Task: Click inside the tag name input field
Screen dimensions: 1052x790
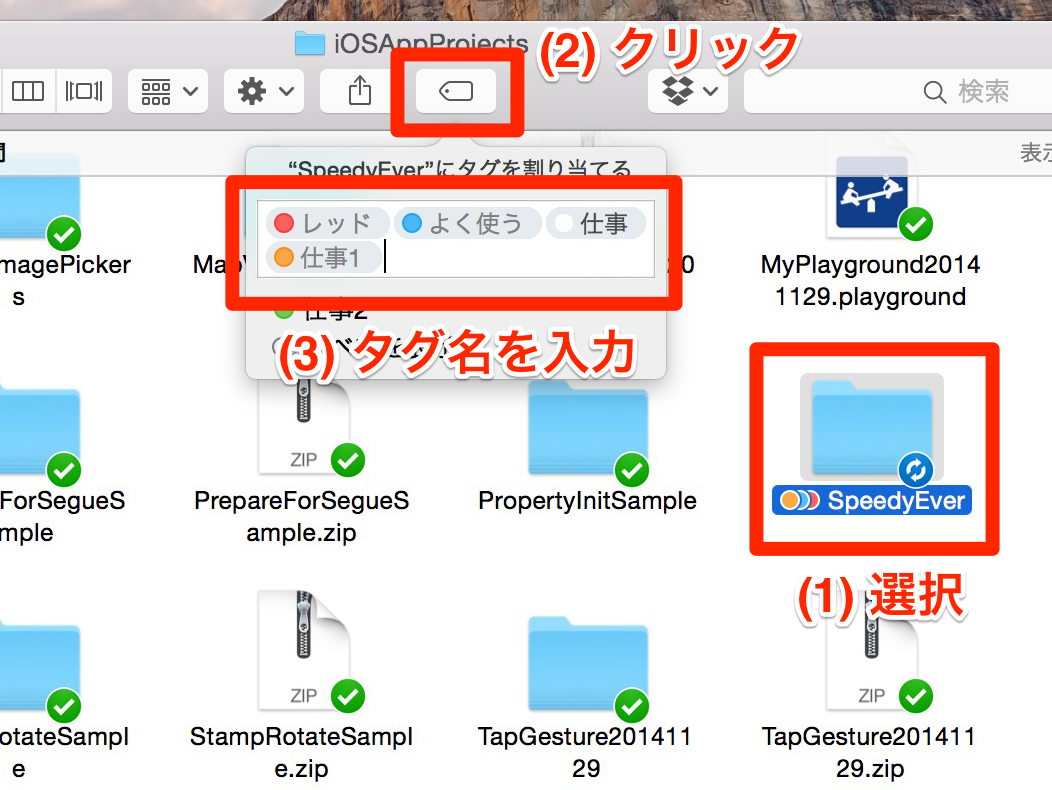Action: (517, 258)
